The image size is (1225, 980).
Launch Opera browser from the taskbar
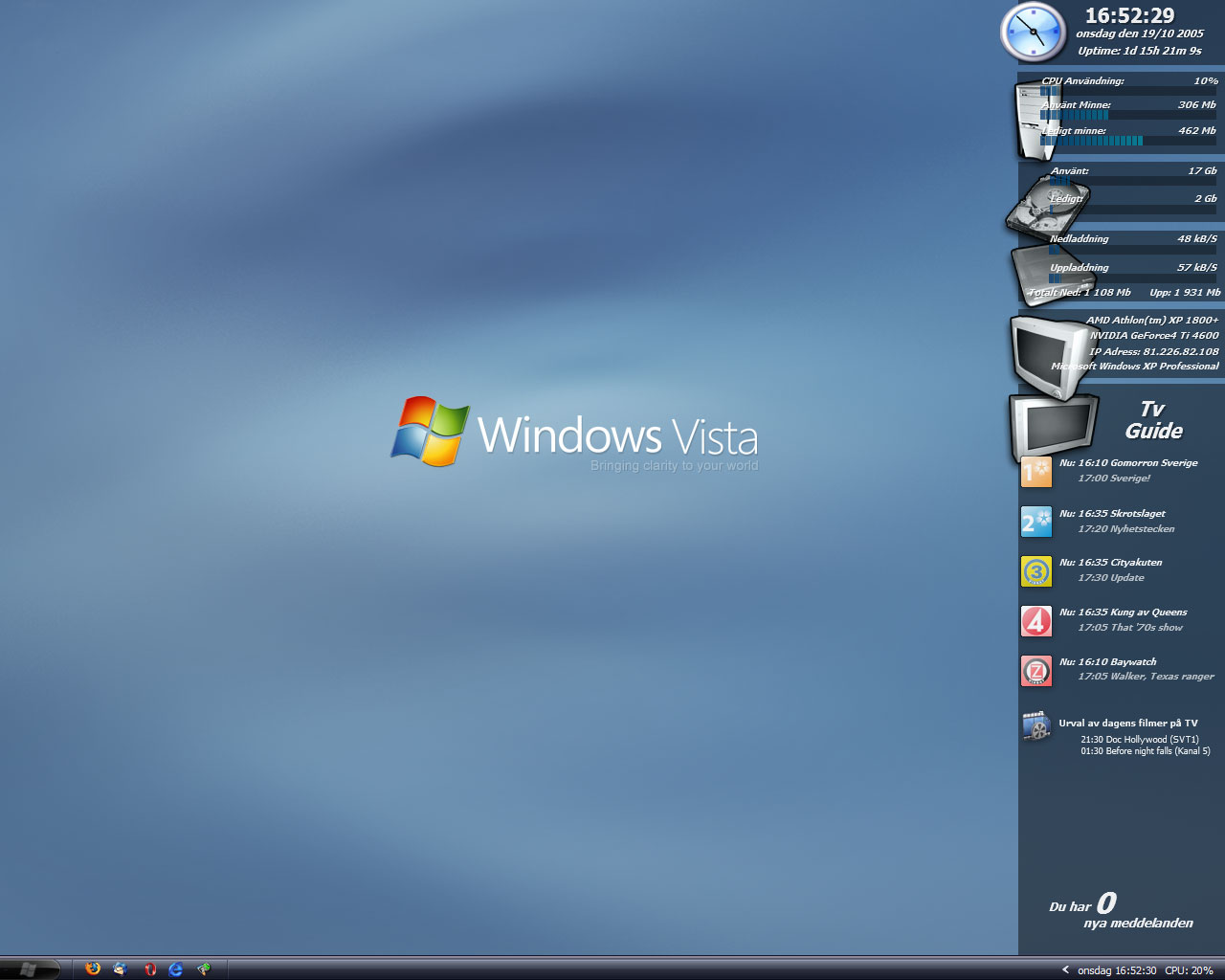pos(150,969)
